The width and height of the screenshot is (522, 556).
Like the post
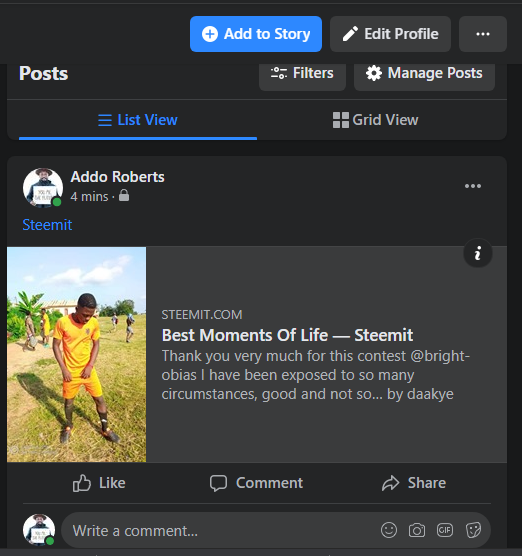(99, 483)
